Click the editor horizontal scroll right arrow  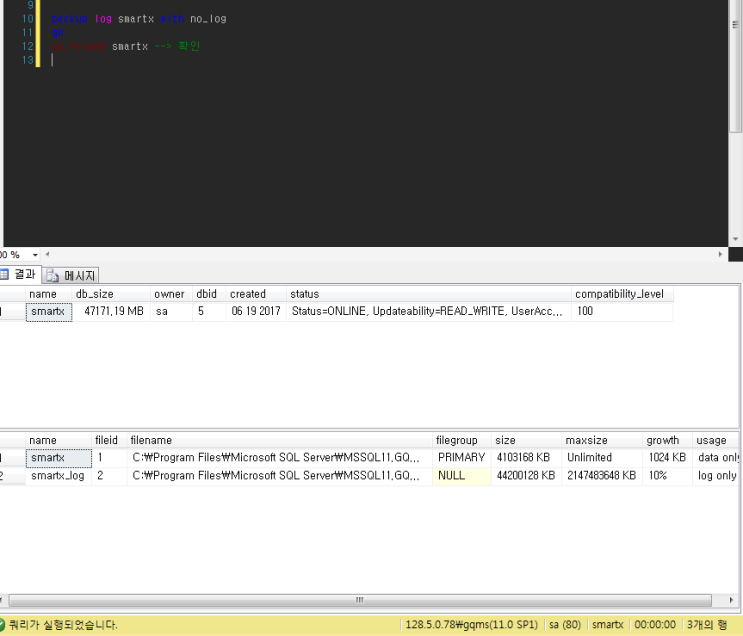click(720, 254)
